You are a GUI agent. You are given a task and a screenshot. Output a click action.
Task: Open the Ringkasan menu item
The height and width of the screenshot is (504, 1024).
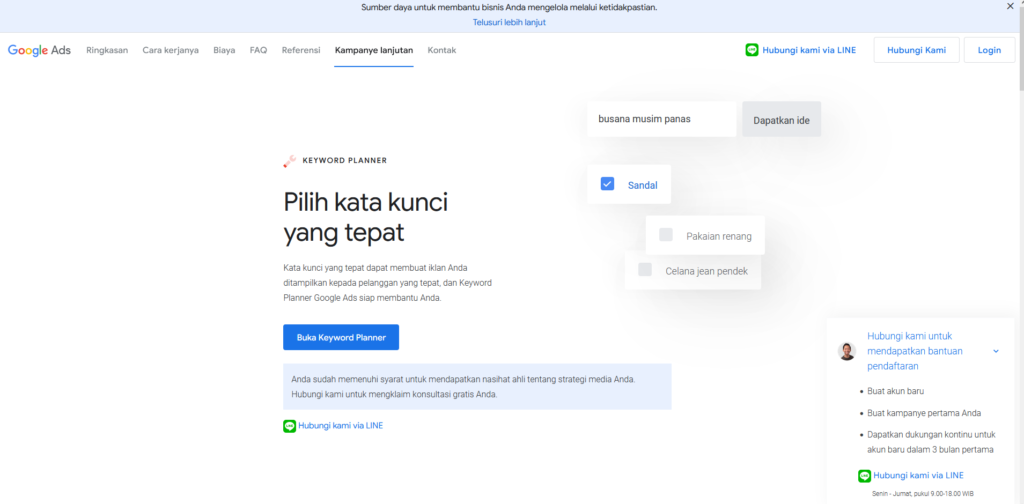[x=107, y=50]
